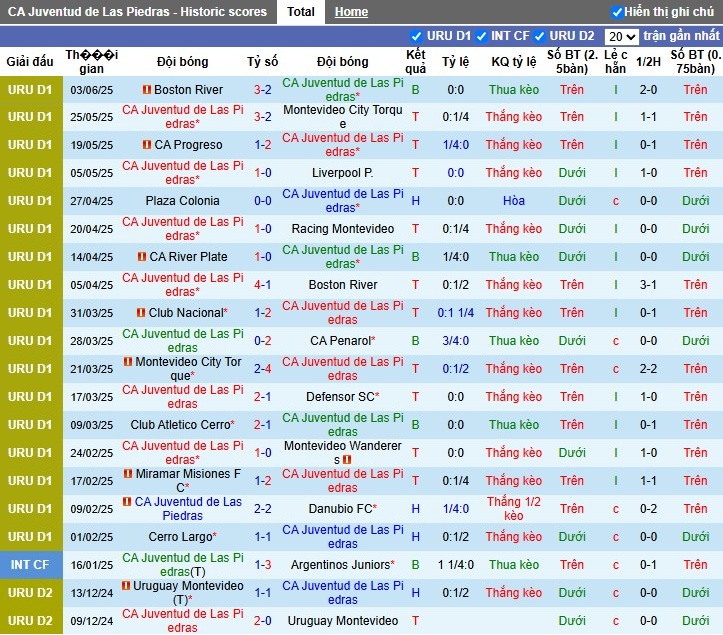Select the INT CF league cell
The height and width of the screenshot is (635, 723).
pos(30,565)
